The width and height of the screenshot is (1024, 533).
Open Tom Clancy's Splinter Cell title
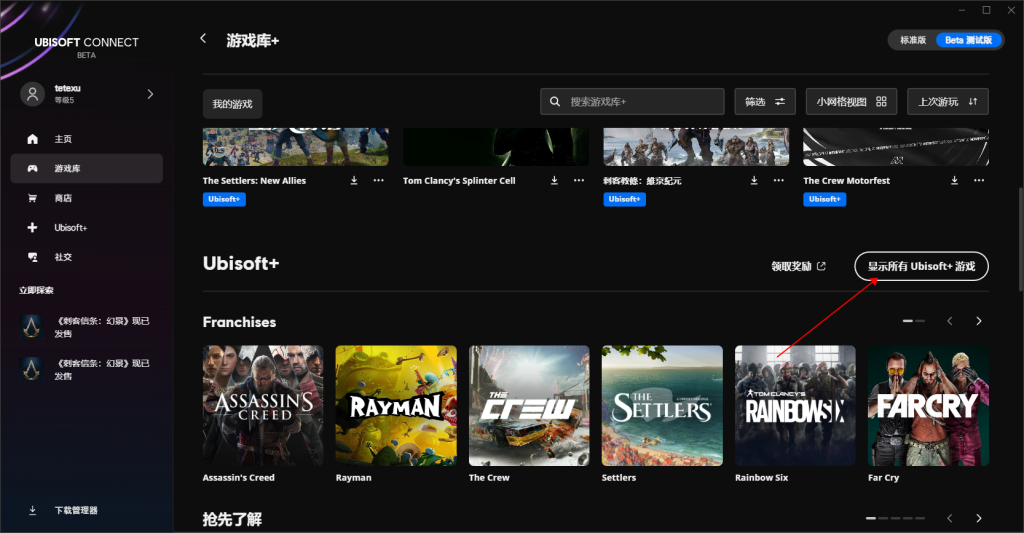pos(459,181)
